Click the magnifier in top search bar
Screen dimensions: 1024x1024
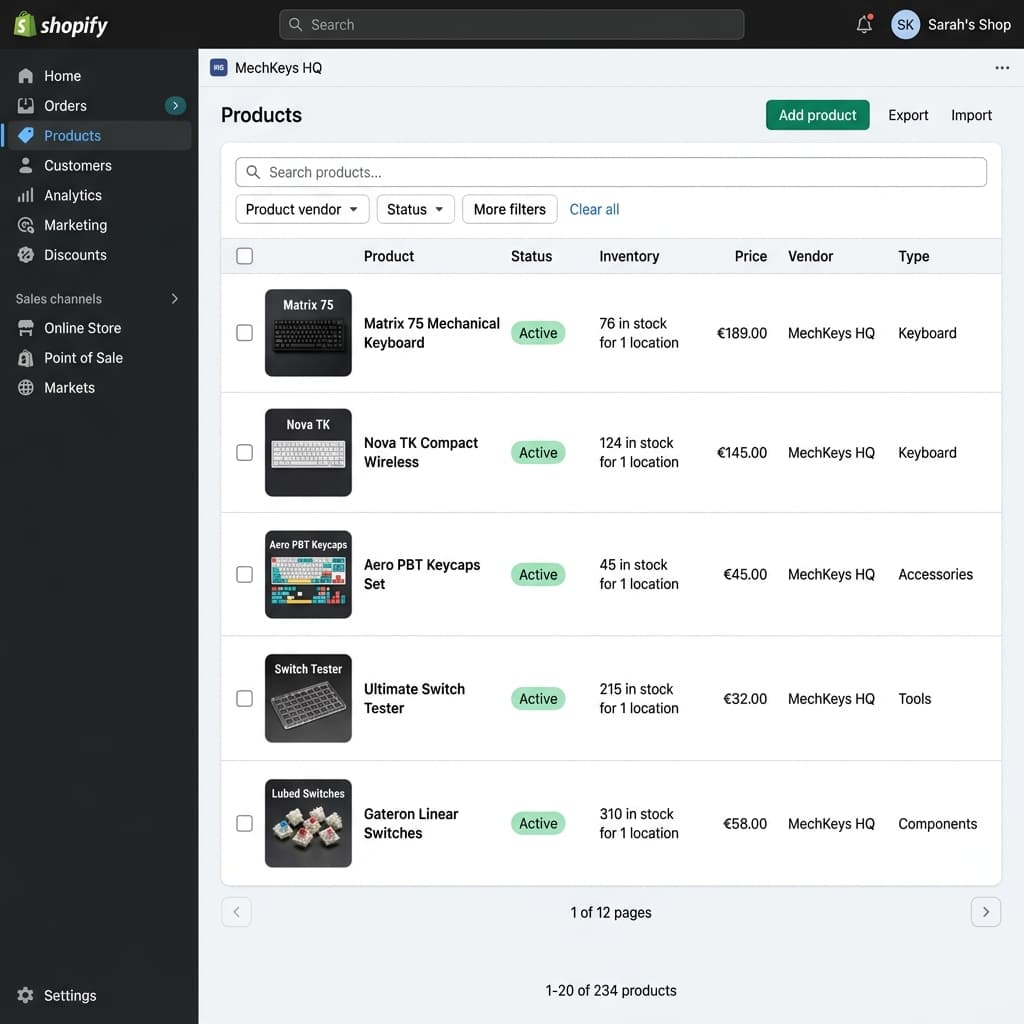(295, 25)
